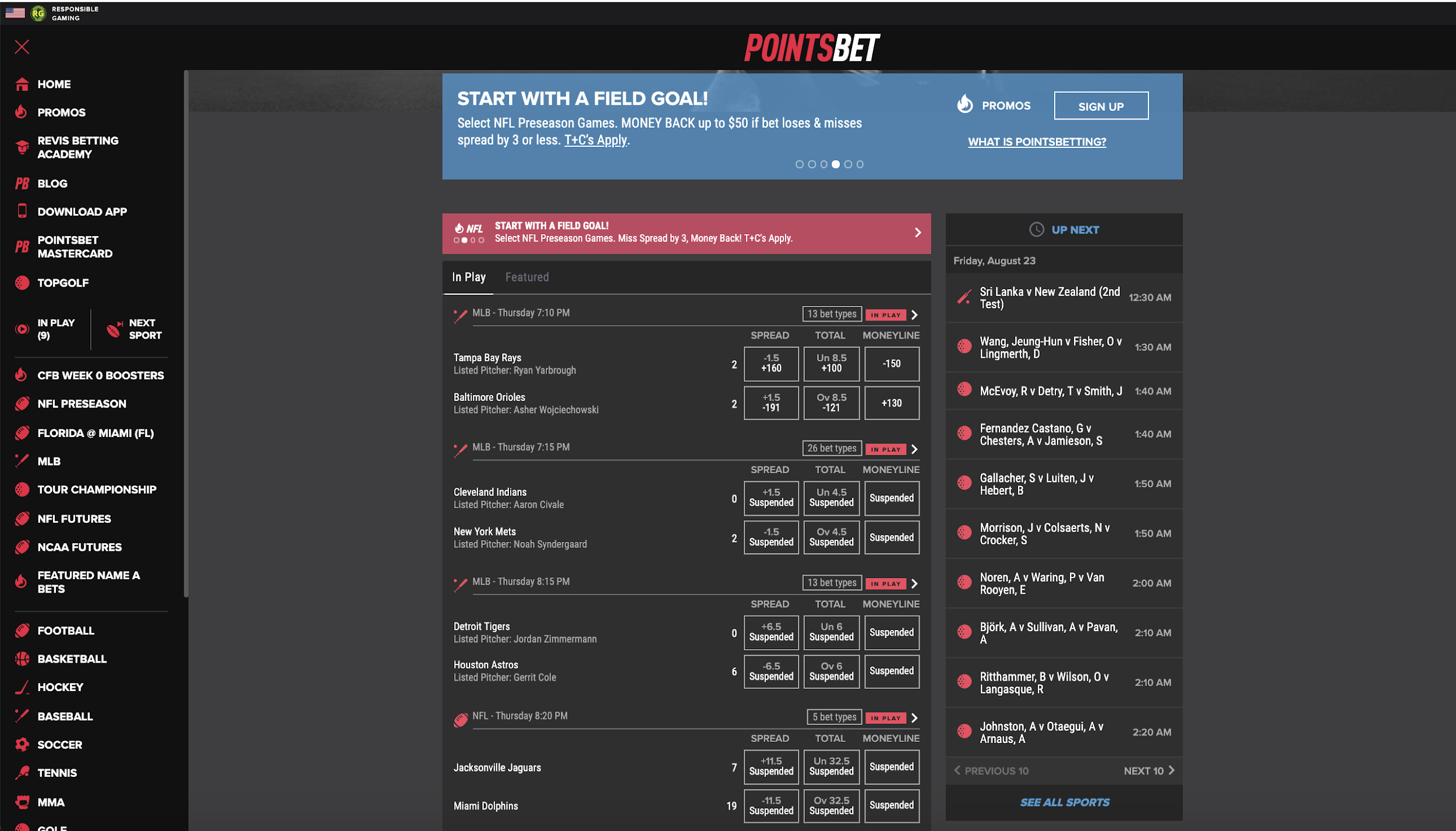Select Tampa Bay Rays spread -1.5 +160

[x=771, y=364]
